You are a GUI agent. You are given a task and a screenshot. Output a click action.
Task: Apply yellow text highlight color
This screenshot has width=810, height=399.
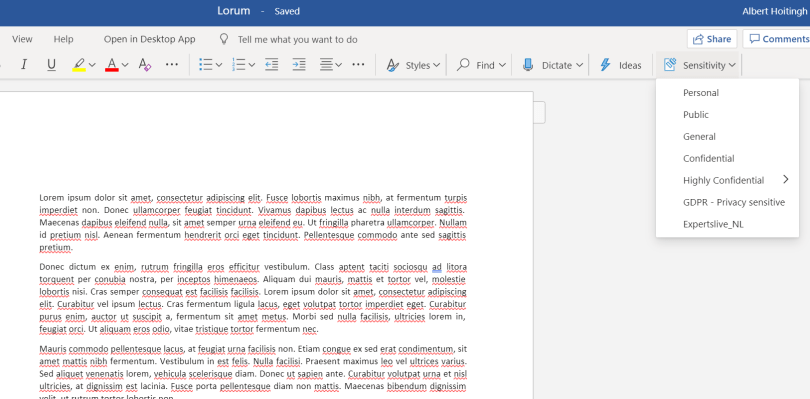pyautogui.click(x=79, y=65)
